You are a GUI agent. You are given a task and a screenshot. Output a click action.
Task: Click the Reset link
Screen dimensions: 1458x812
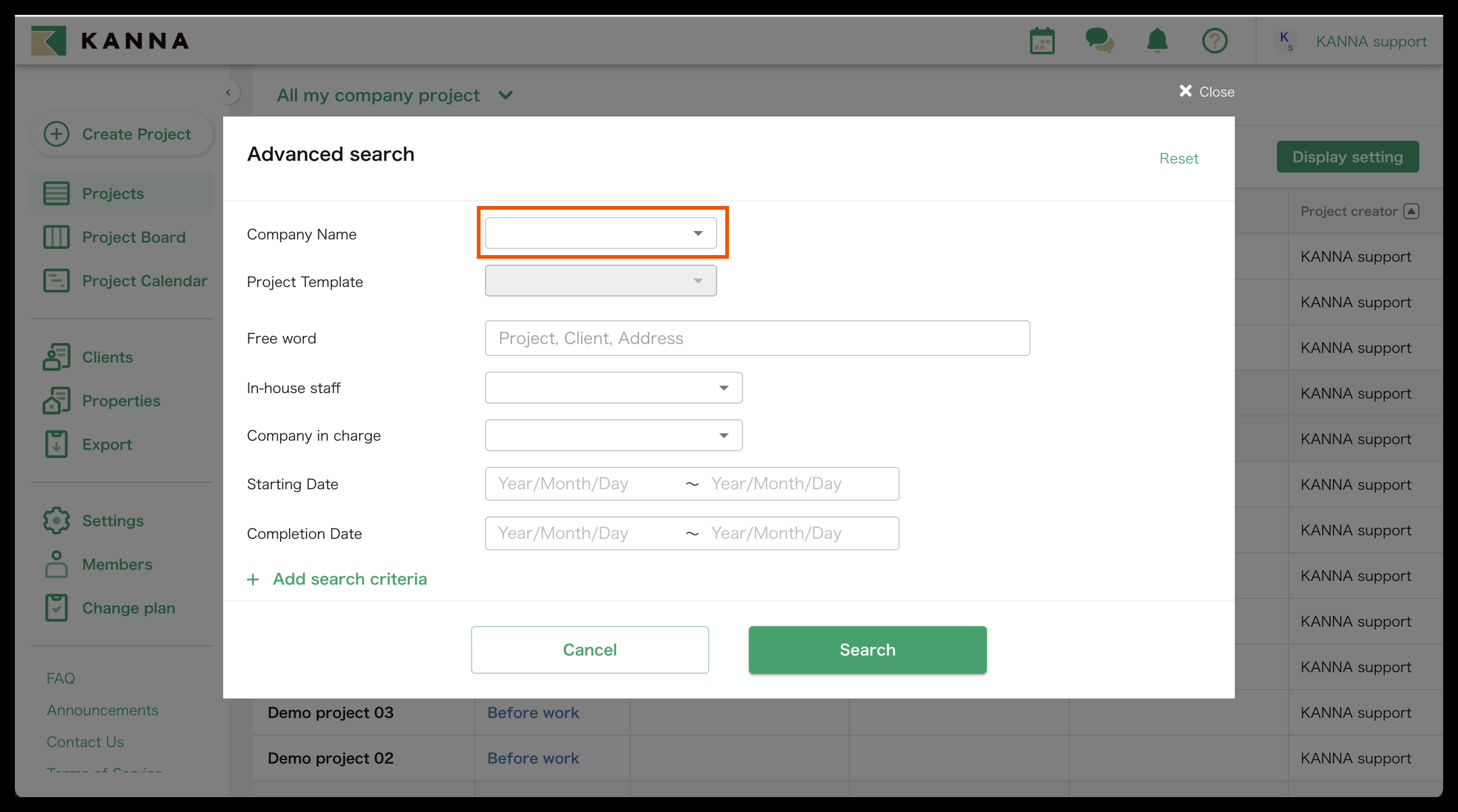point(1178,158)
